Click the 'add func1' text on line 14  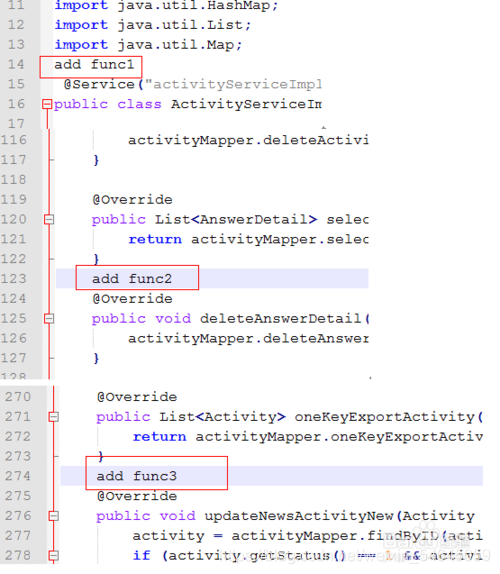[x=94, y=65]
